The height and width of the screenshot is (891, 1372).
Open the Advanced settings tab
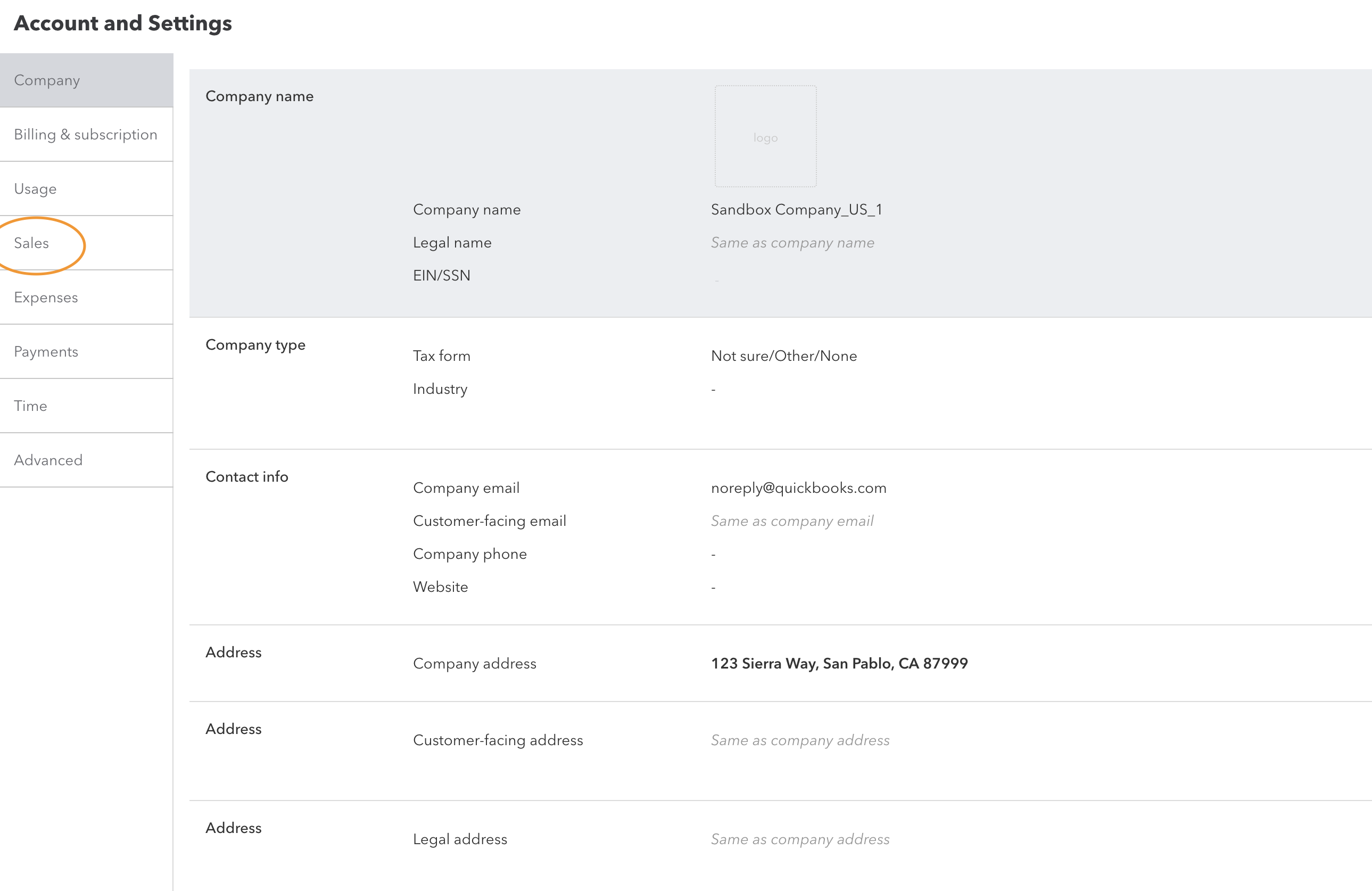[48, 460]
